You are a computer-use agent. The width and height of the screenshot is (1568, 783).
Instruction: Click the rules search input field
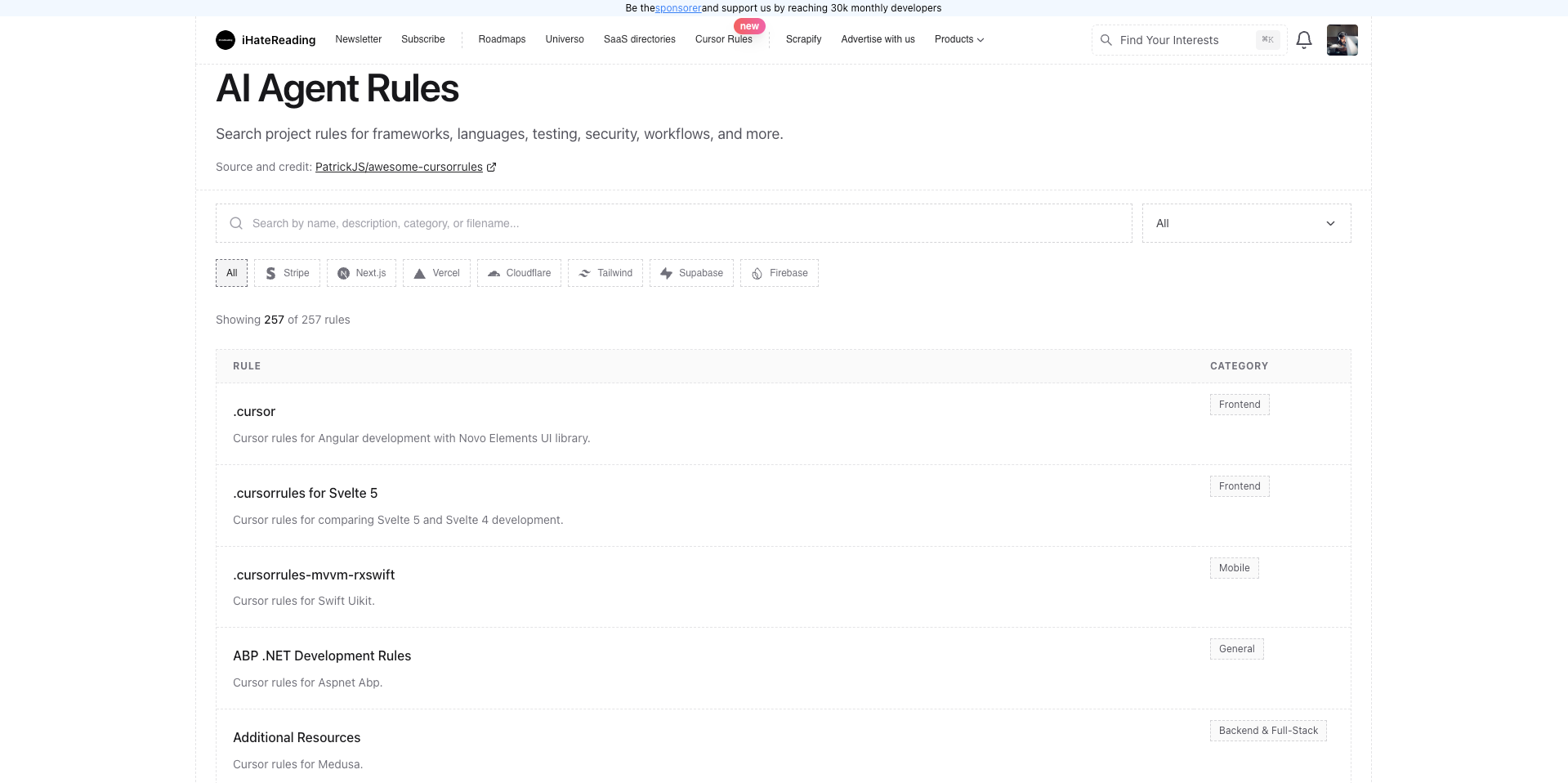(674, 223)
